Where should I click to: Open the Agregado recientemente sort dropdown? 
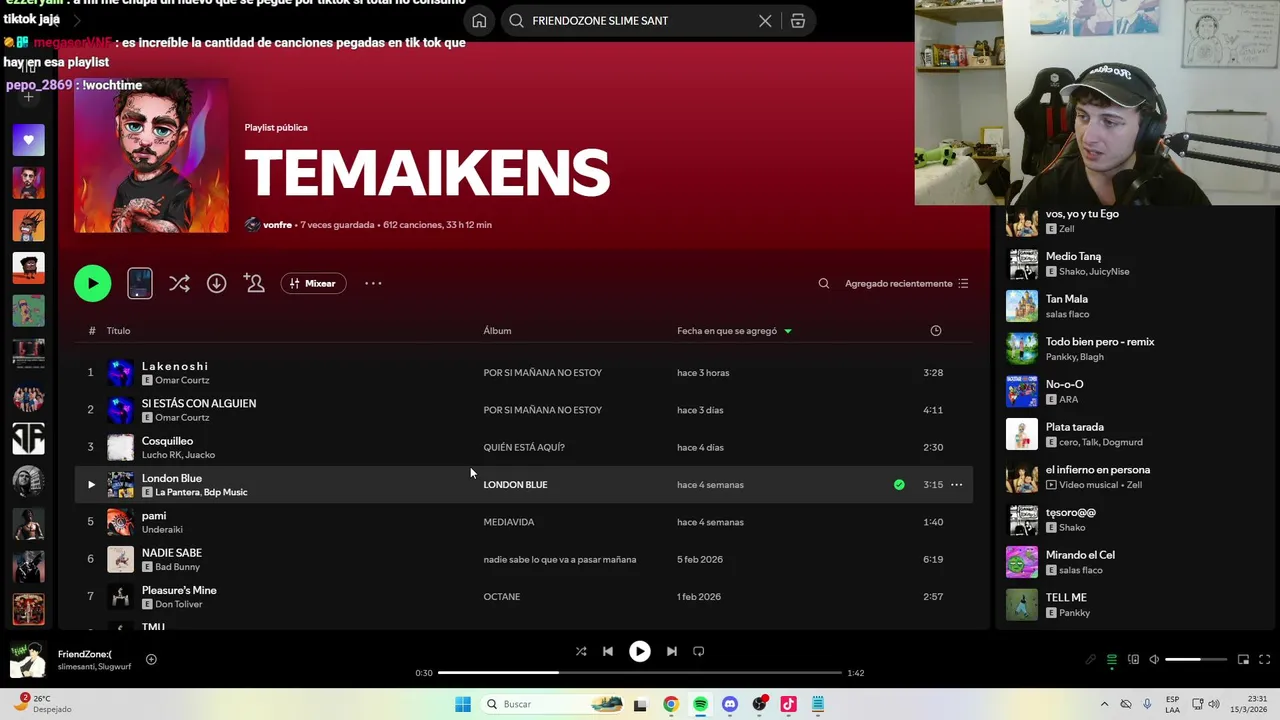[x=906, y=283]
